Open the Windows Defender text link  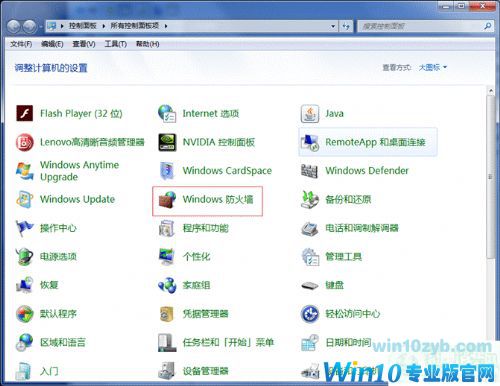tap(367, 171)
